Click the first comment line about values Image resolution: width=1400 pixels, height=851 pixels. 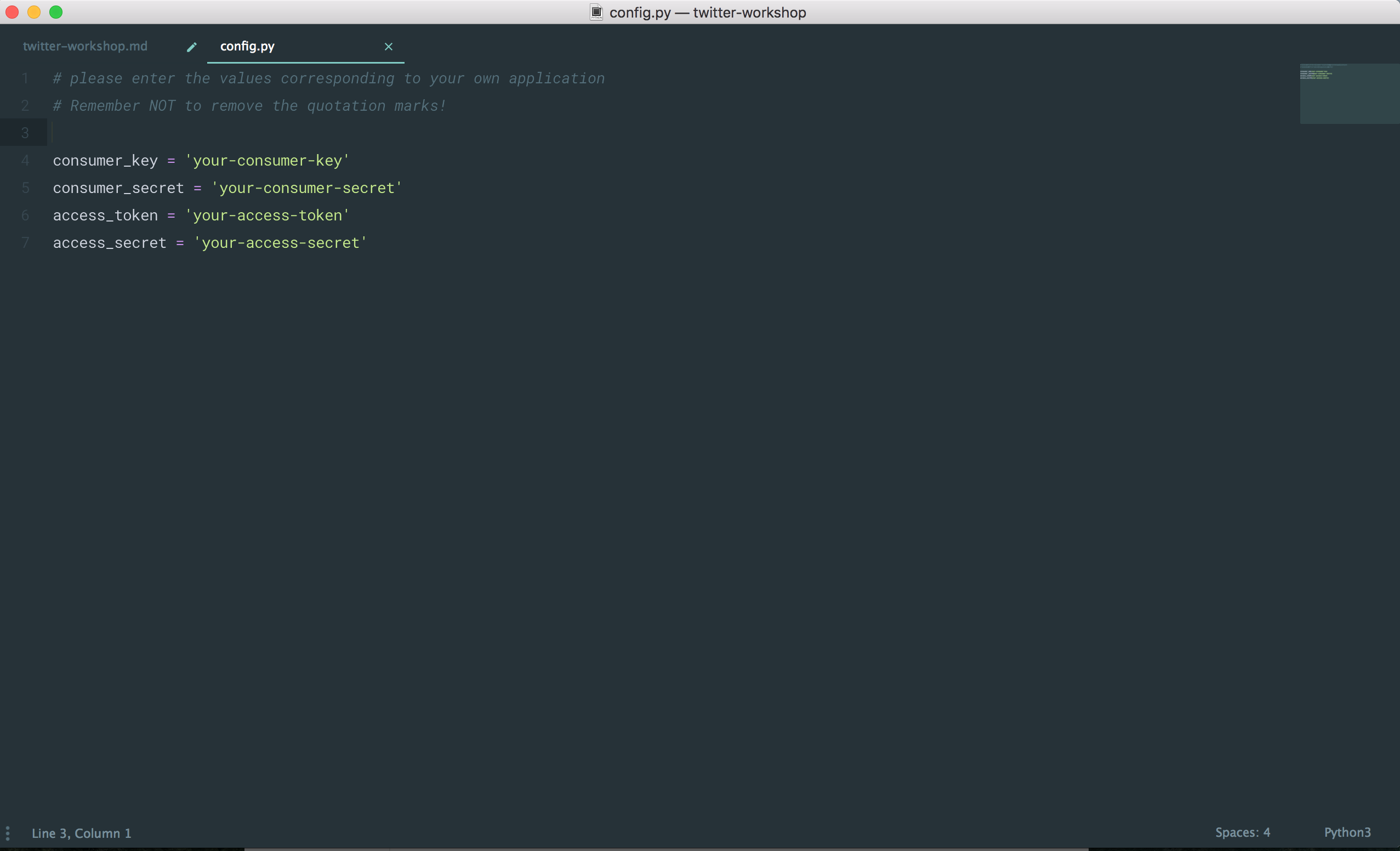(328, 78)
